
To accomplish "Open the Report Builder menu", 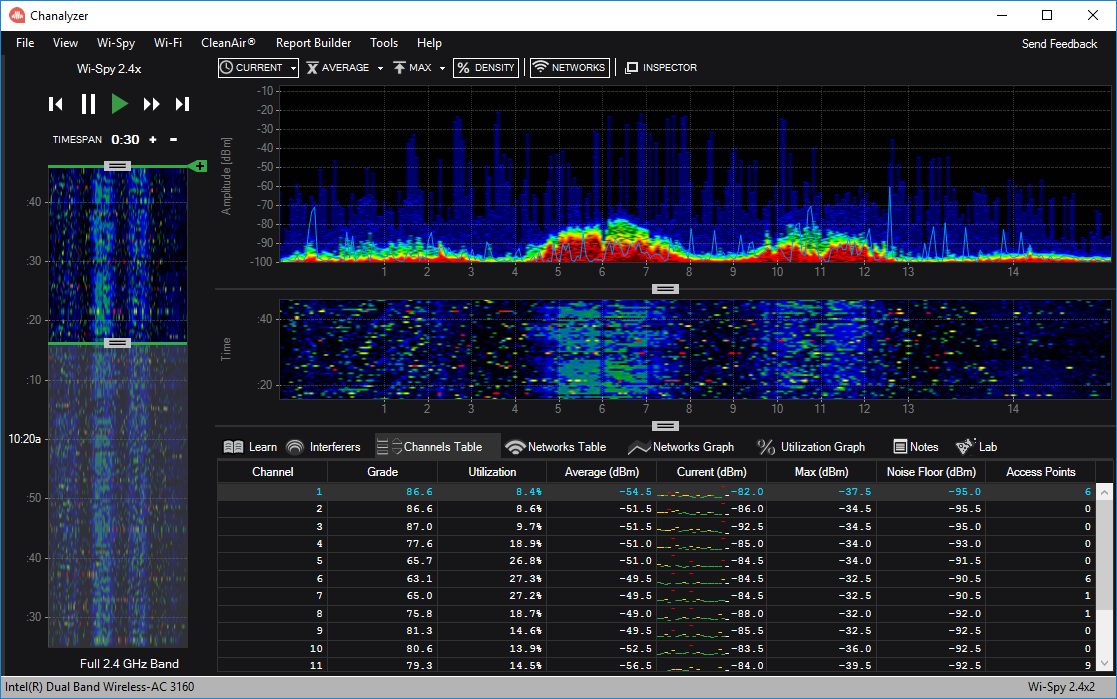I will click(x=313, y=43).
